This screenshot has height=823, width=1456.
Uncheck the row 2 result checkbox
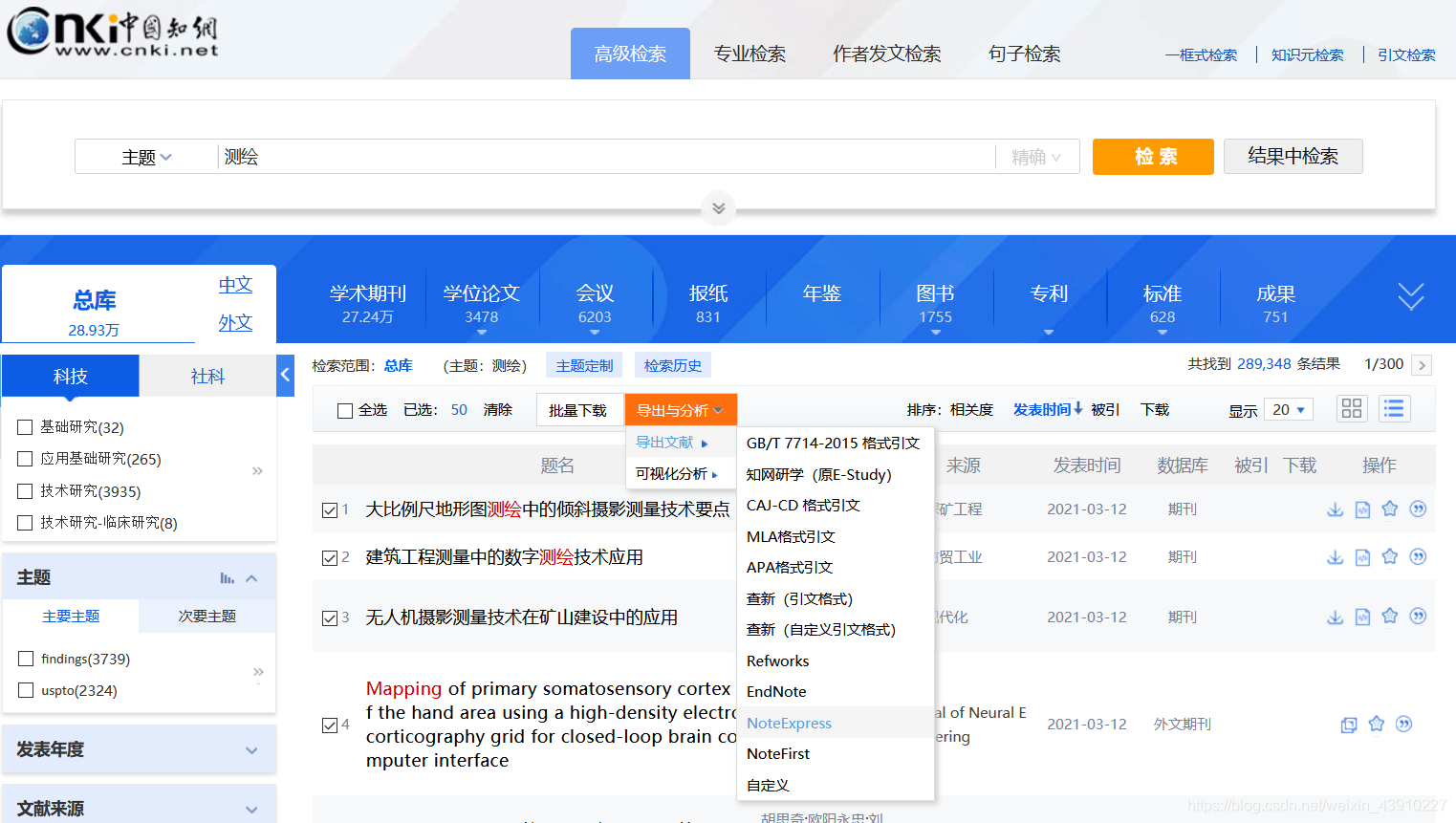pos(330,558)
